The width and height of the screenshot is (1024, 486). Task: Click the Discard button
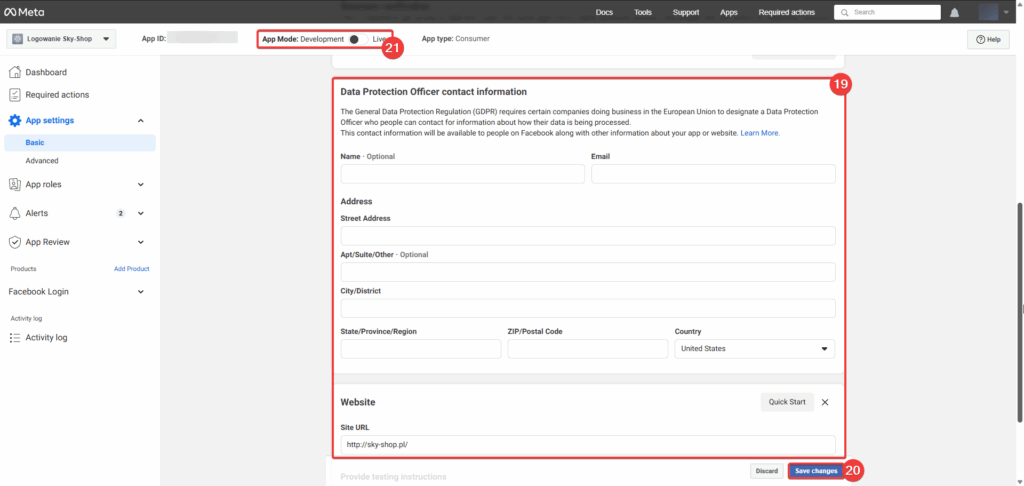(x=766, y=470)
